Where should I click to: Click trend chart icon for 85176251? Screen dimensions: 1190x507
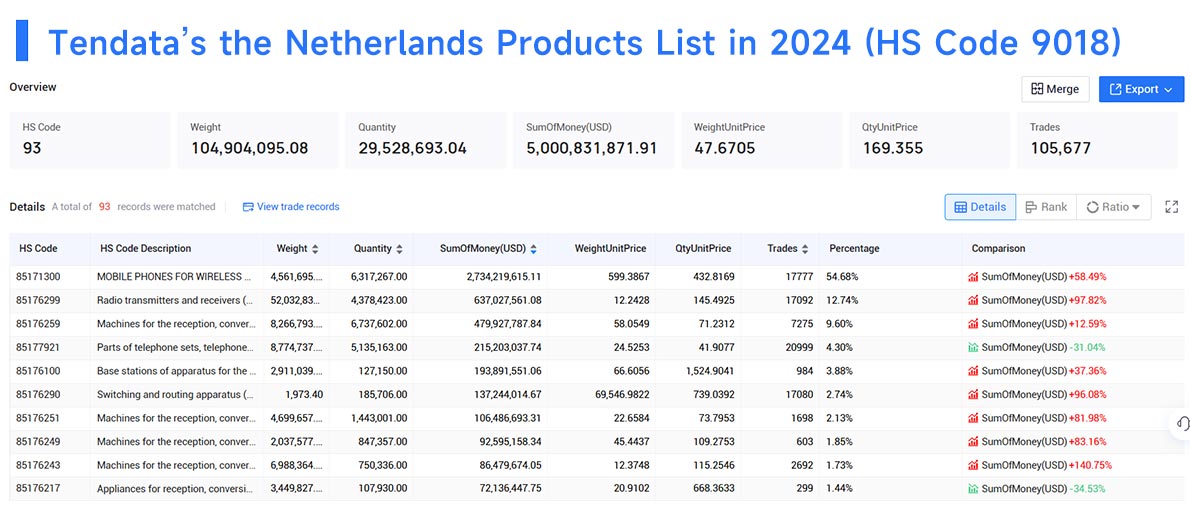pyautogui.click(x=973, y=418)
